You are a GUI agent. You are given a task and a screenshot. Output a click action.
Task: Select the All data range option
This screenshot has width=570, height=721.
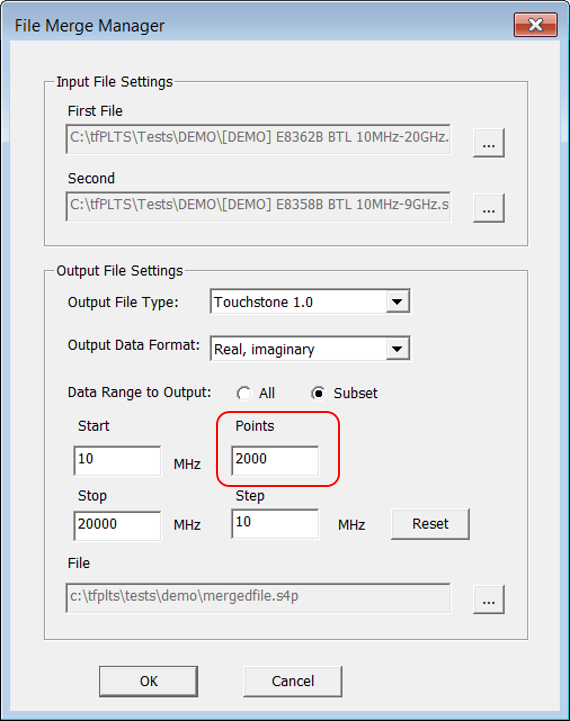tap(244, 393)
